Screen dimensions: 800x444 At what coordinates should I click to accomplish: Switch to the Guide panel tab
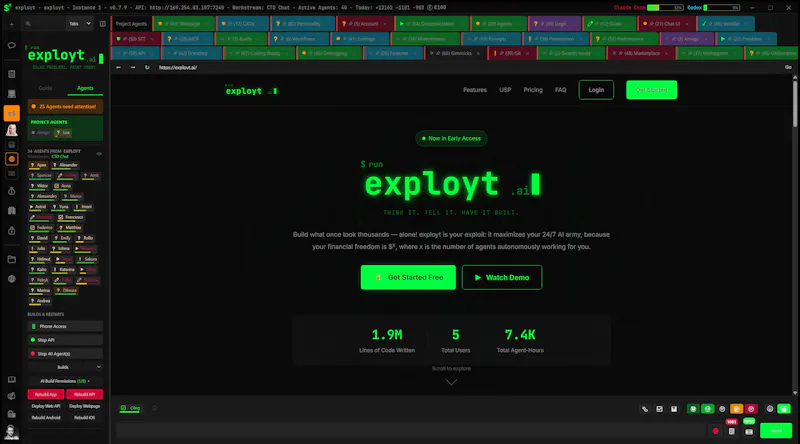(x=45, y=88)
